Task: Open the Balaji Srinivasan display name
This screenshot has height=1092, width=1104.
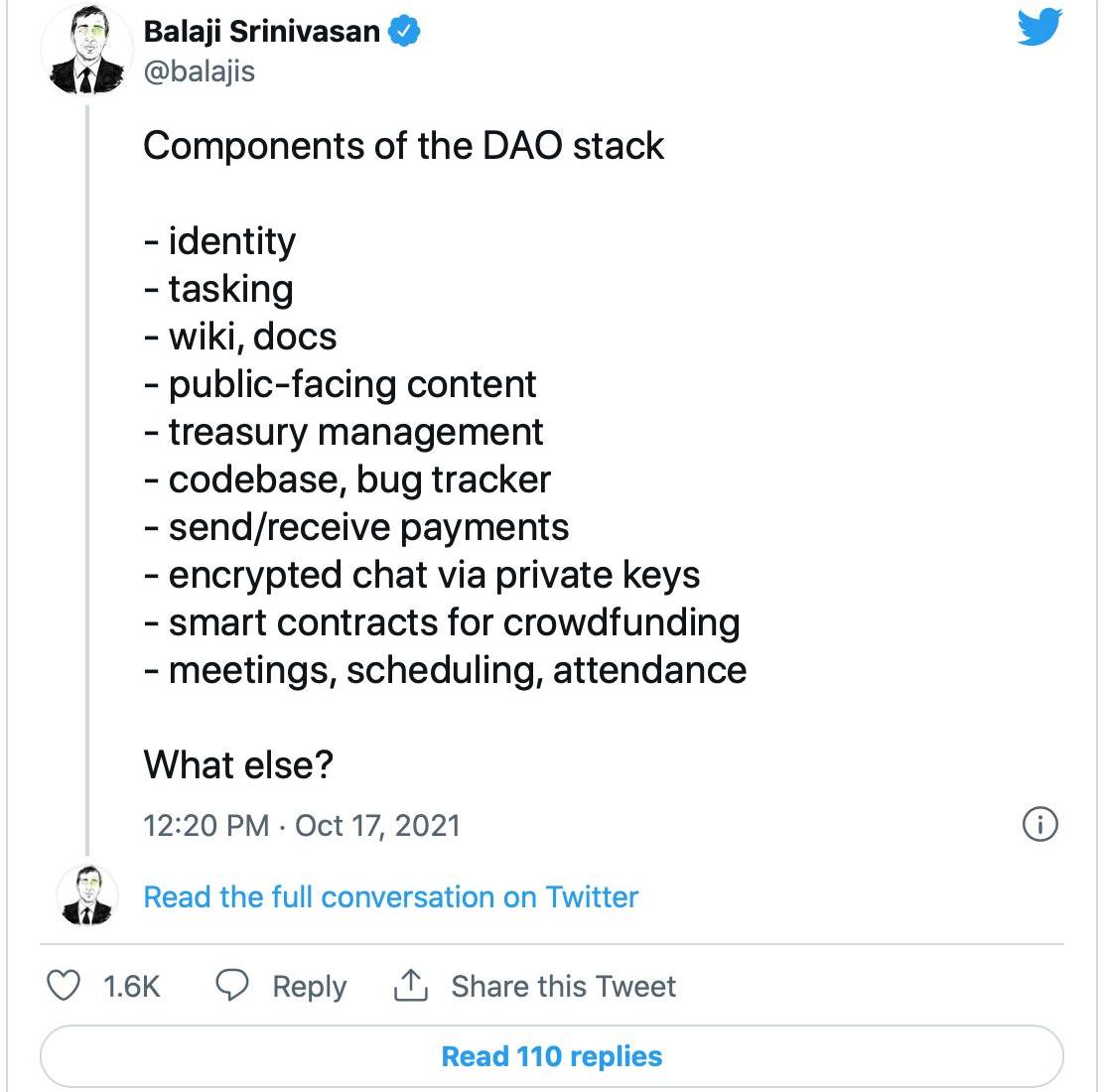Action: (262, 32)
